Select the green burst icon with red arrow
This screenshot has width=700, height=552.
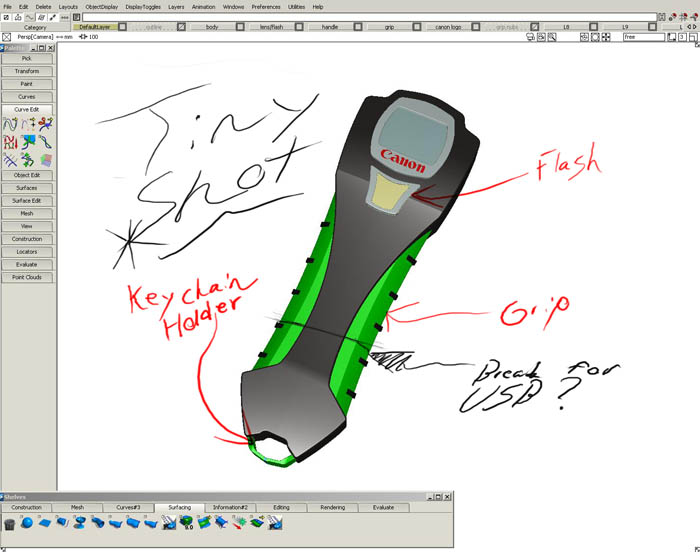pos(239,523)
